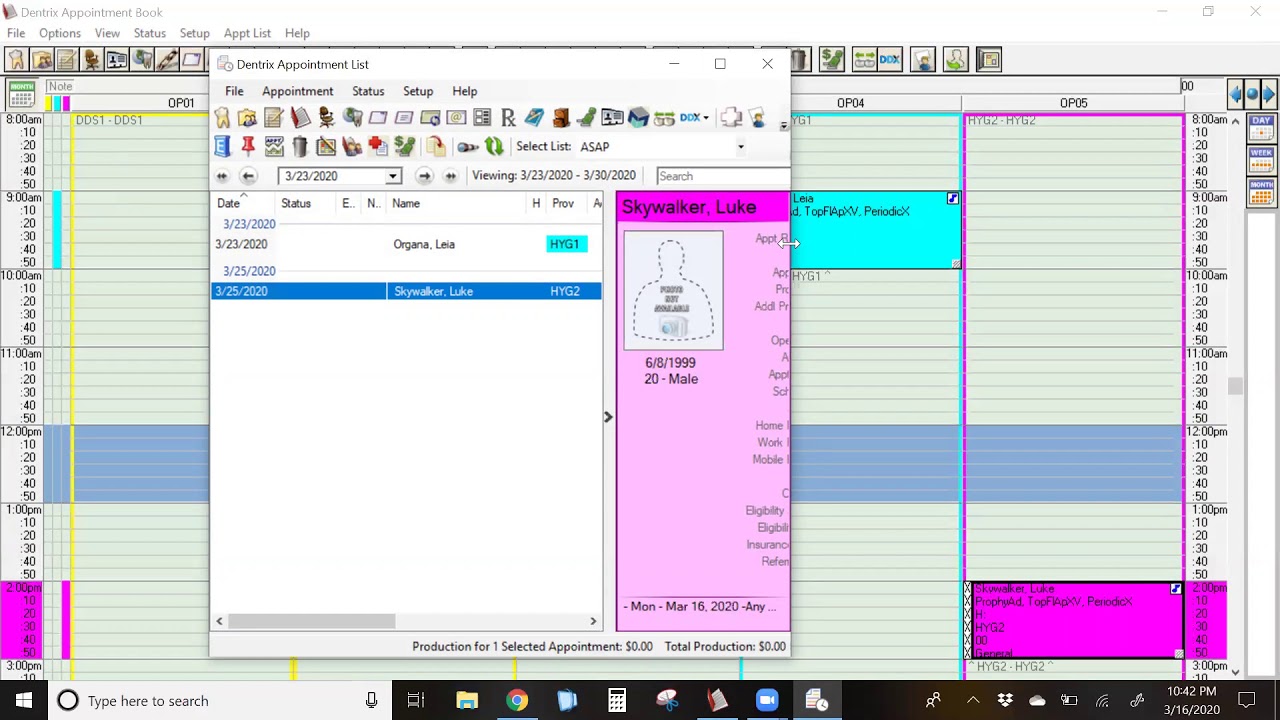The width and height of the screenshot is (1280, 720).
Task: Click the Day view button in Appointment Book
Action: point(1260,130)
